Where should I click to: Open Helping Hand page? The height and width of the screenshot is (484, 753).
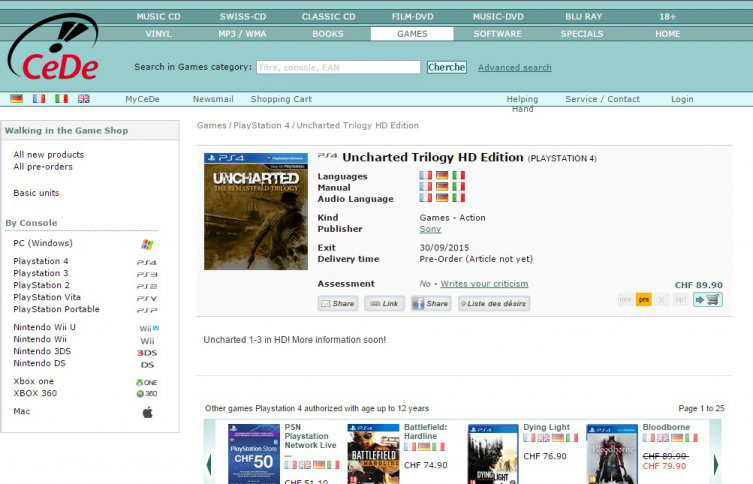[x=522, y=104]
